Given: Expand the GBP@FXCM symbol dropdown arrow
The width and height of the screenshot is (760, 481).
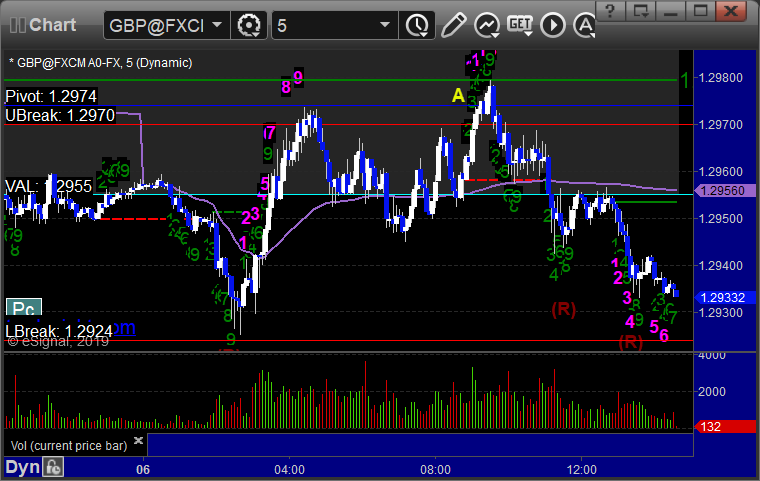Looking at the screenshot, I should [x=217, y=25].
